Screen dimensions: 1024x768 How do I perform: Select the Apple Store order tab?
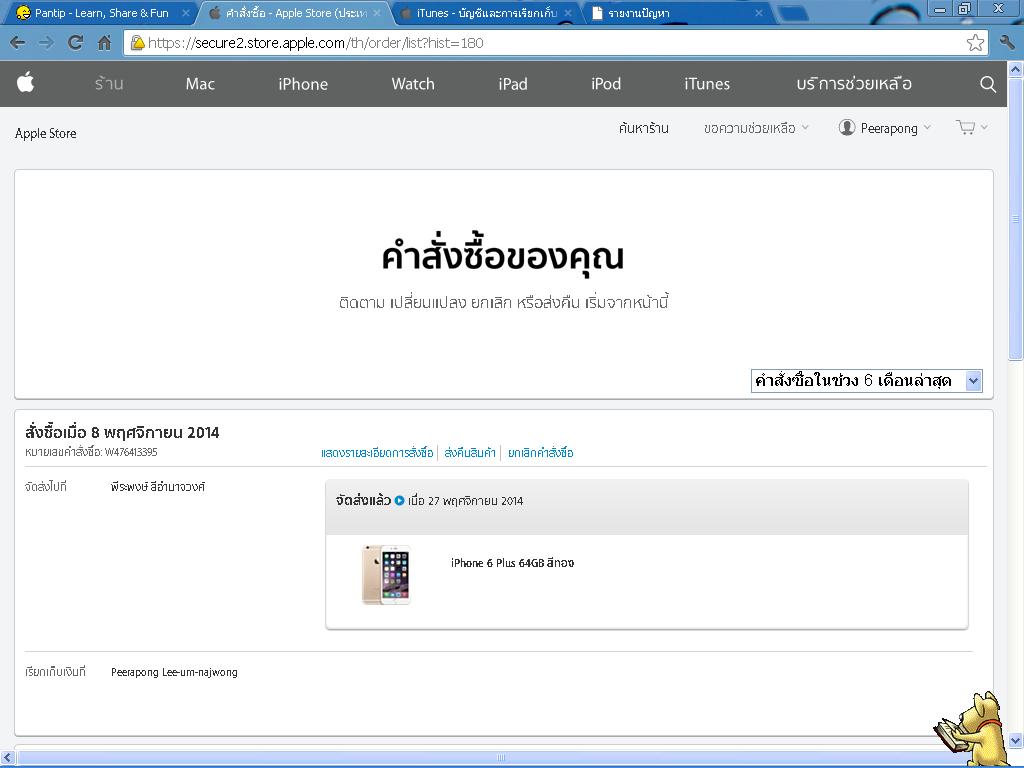pyautogui.click(x=294, y=13)
